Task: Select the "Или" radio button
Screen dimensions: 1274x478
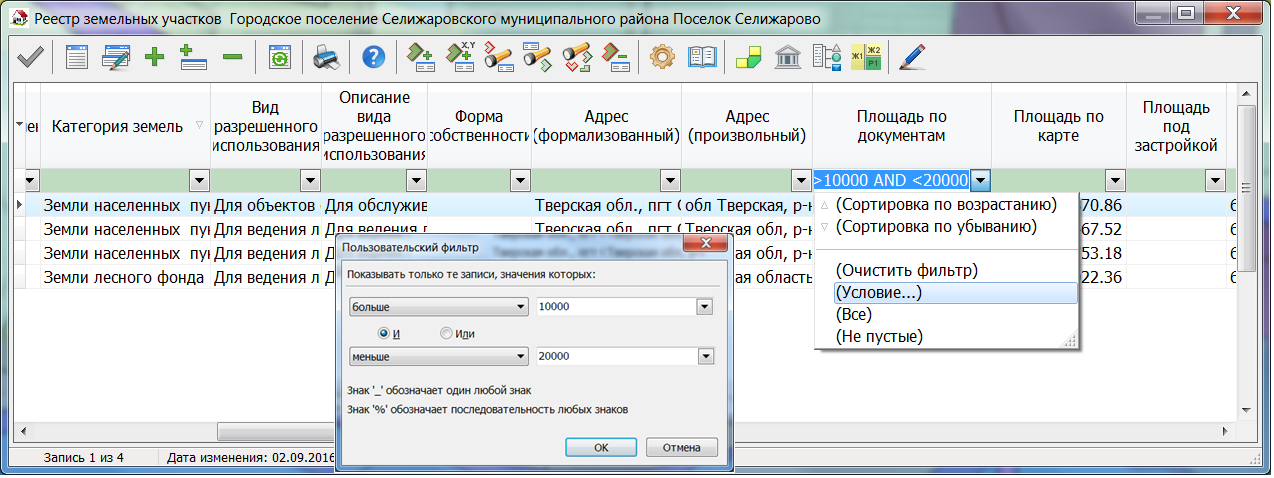Action: click(x=446, y=333)
